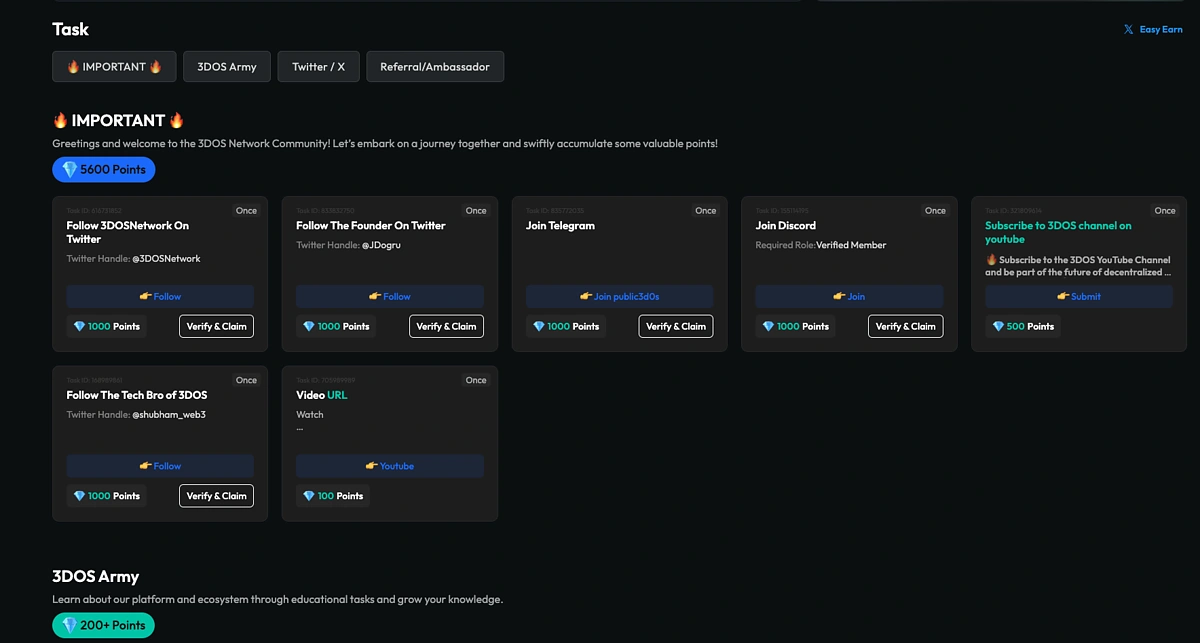
Task: Click the Join button in the Discord card
Action: coord(849,296)
